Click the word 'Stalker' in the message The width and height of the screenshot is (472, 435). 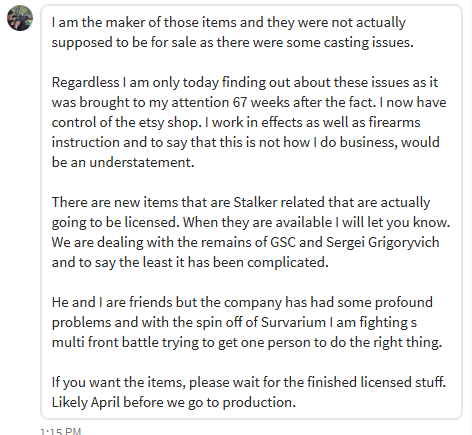tap(257, 202)
